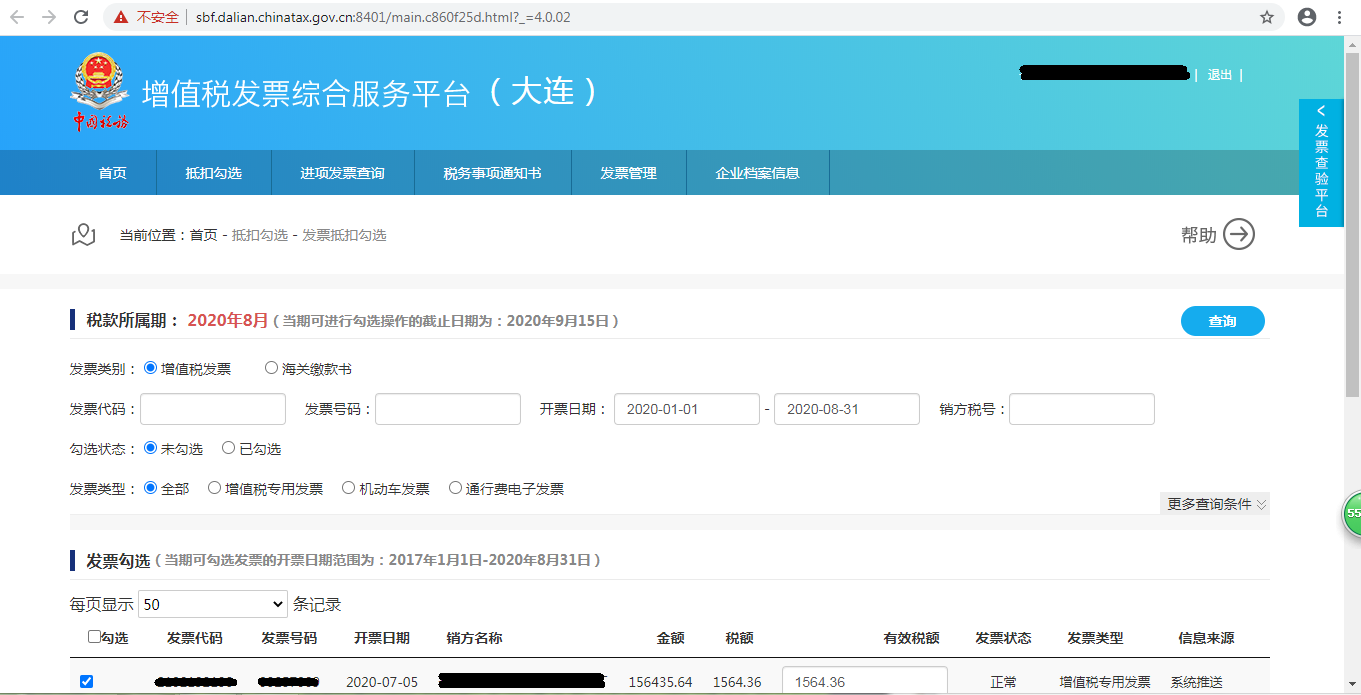Select the 海关缴款书 invoice category radio button
This screenshot has height=695, width=1361.
coord(270,366)
